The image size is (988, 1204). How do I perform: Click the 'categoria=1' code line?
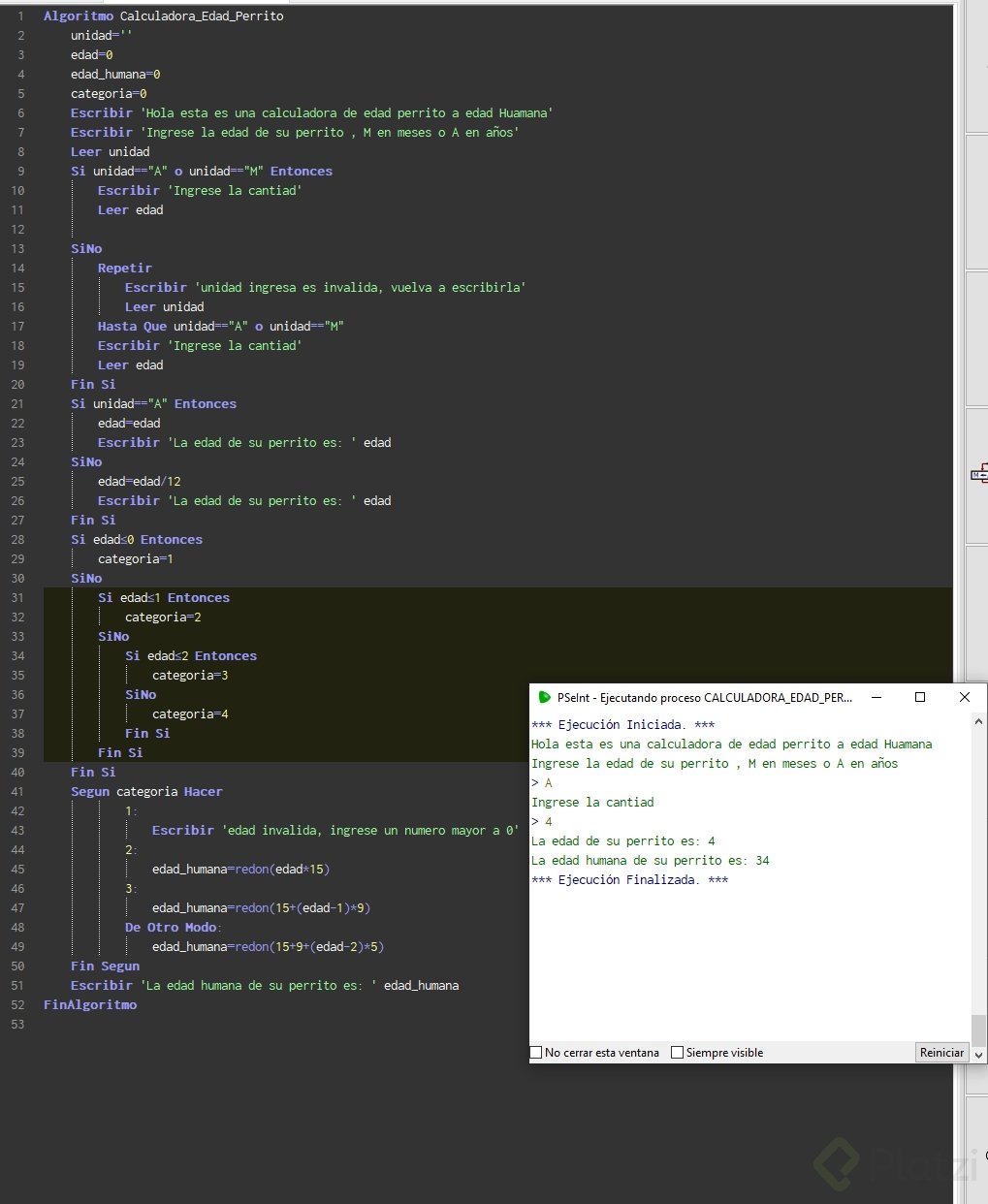(136, 558)
